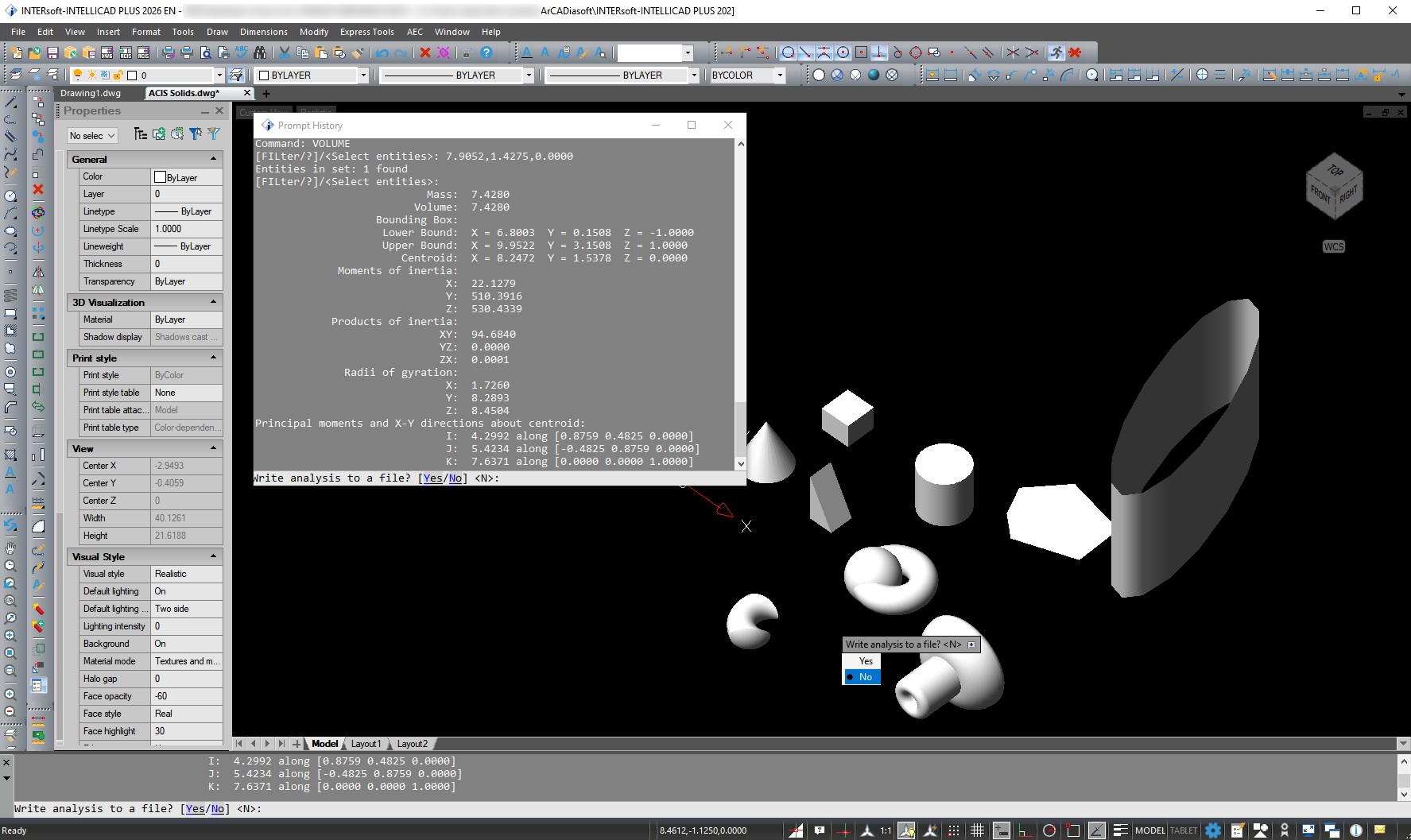This screenshot has width=1411, height=840.
Task: Click the Linetype Scale value field
Action: coord(187,229)
